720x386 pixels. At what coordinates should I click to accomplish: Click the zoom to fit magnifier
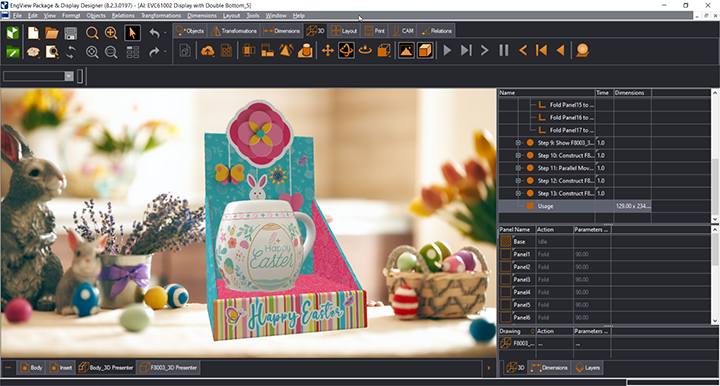point(92,52)
